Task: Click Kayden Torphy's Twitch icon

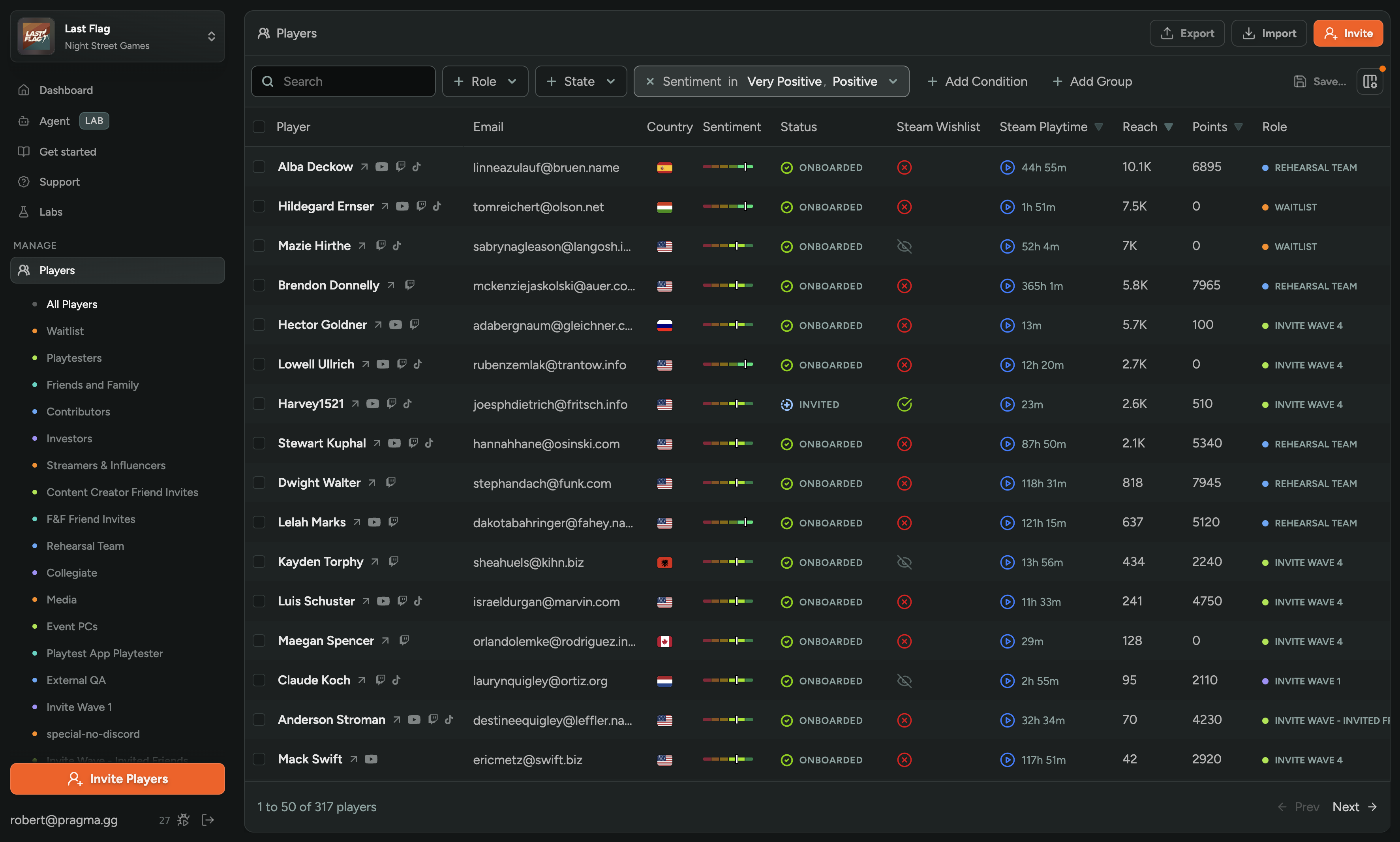Action: click(x=393, y=561)
